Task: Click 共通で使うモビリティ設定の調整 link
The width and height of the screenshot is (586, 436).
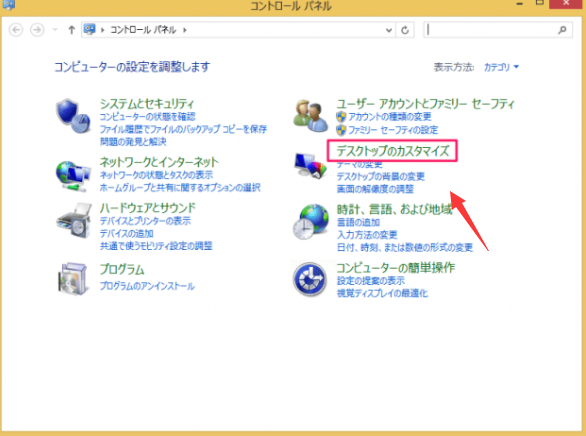Action: [156, 246]
